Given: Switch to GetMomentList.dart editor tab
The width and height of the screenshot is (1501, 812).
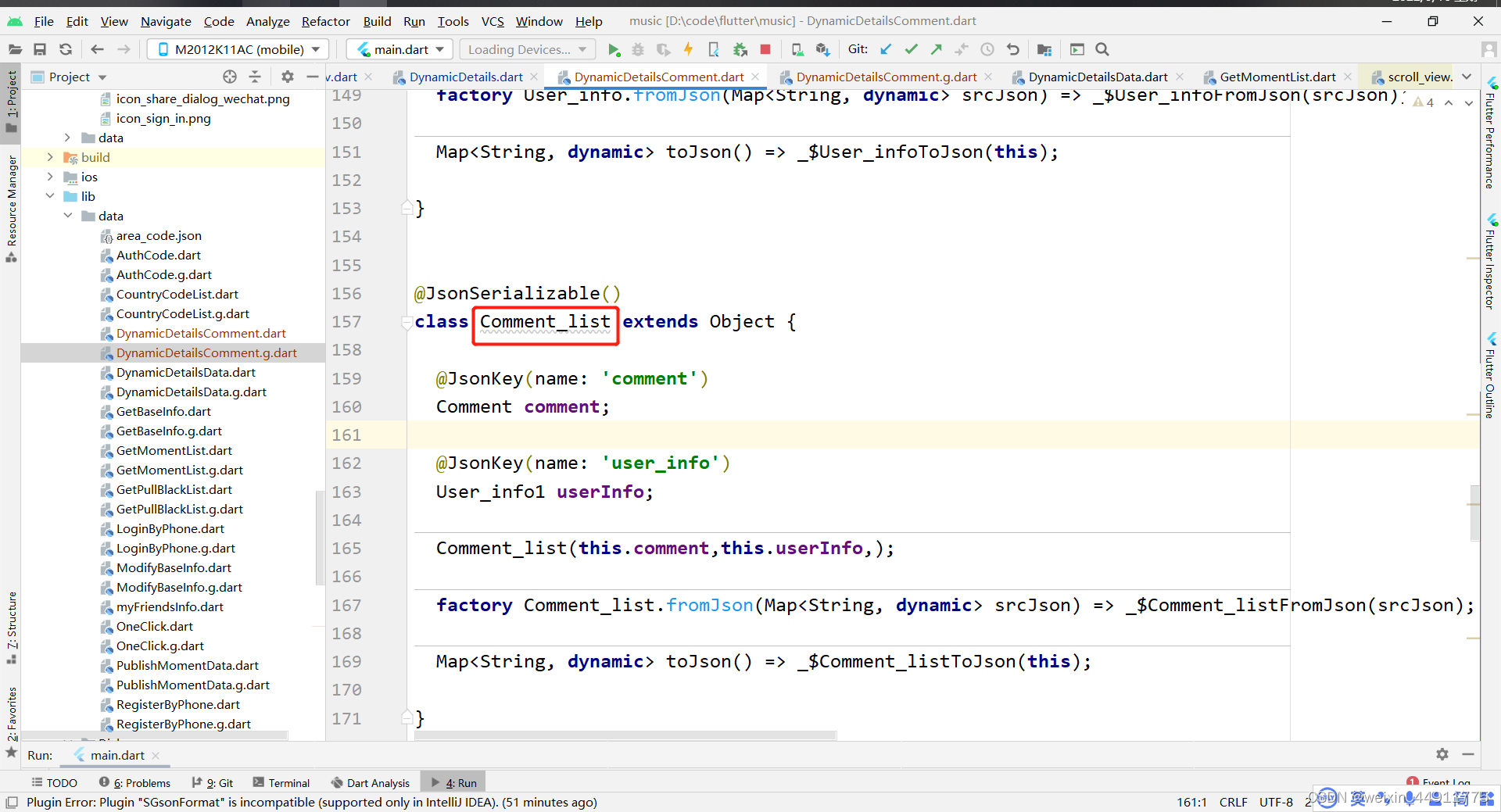Looking at the screenshot, I should (1277, 77).
